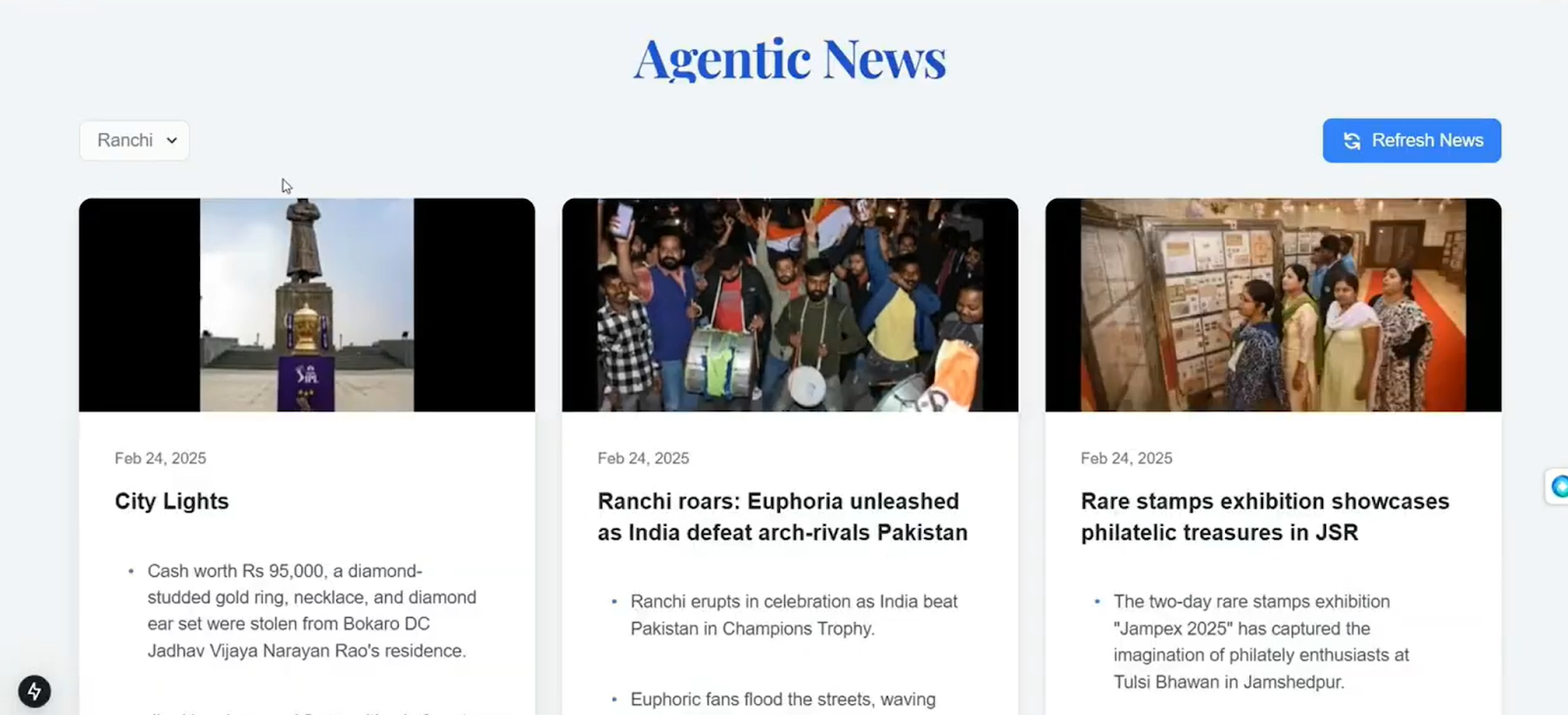Click the blue circular widget on right edge

[x=1558, y=486]
